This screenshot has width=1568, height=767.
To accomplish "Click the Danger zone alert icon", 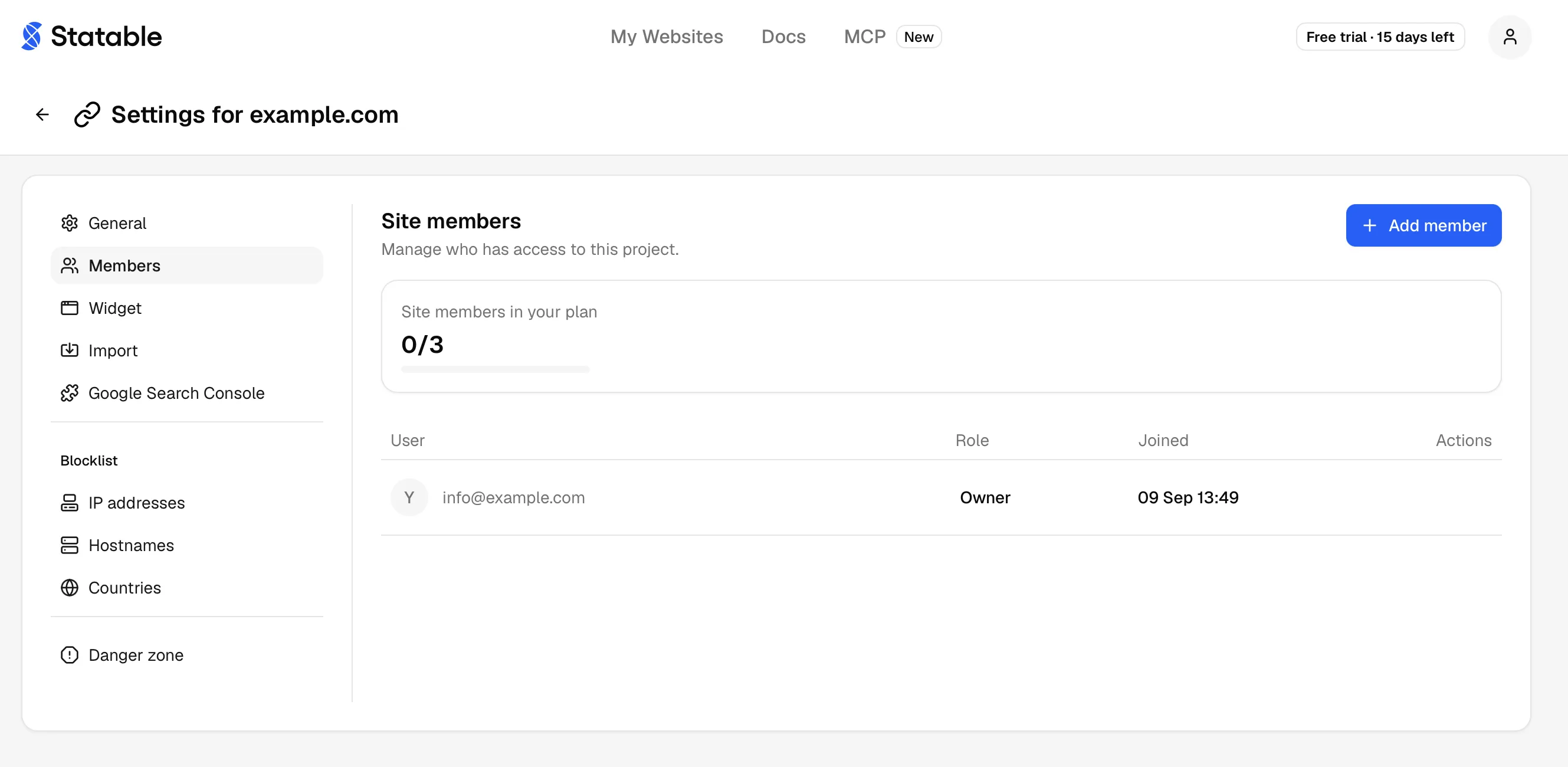I will pos(70,655).
